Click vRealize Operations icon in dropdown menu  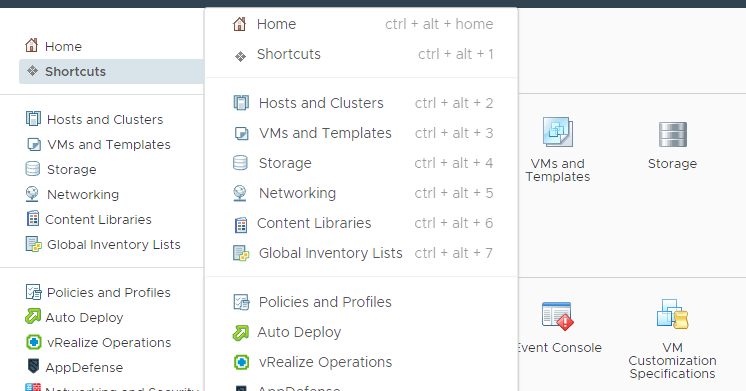click(x=241, y=362)
